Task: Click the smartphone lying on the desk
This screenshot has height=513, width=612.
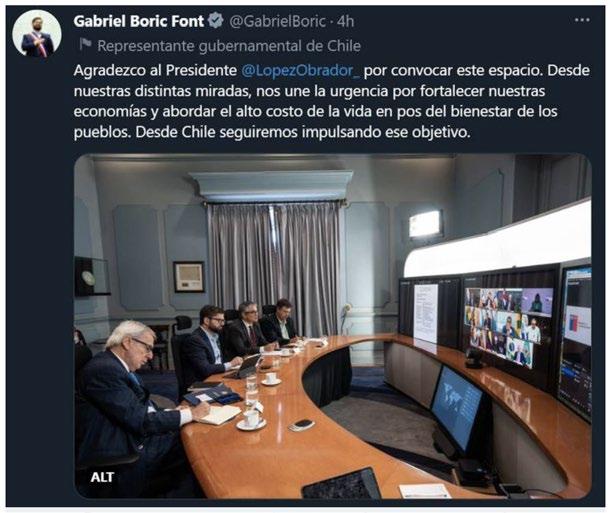Action: click(303, 424)
